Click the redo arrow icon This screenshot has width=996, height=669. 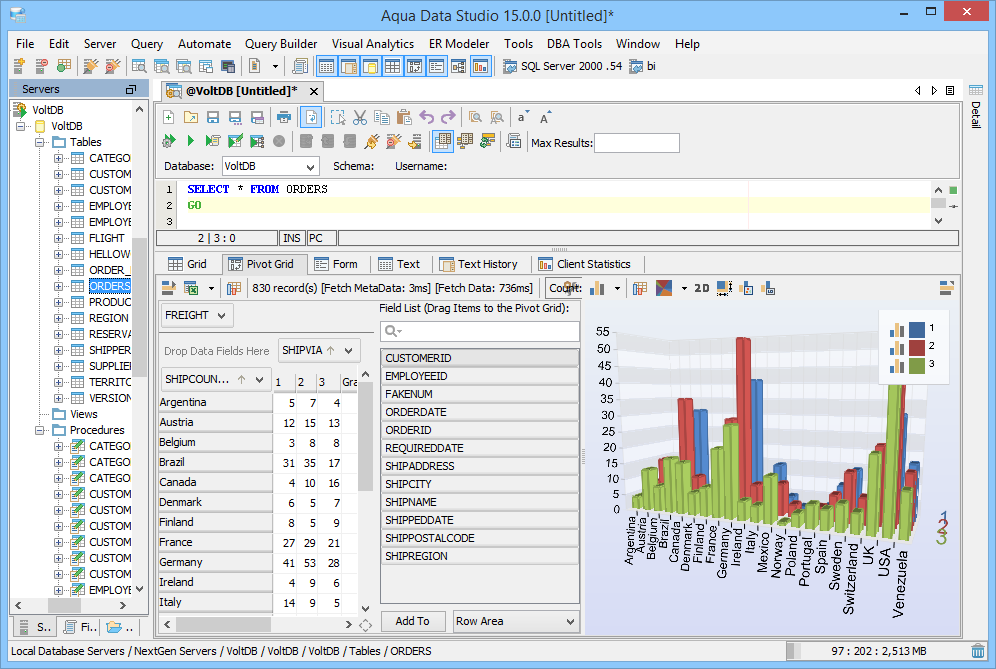(x=448, y=118)
